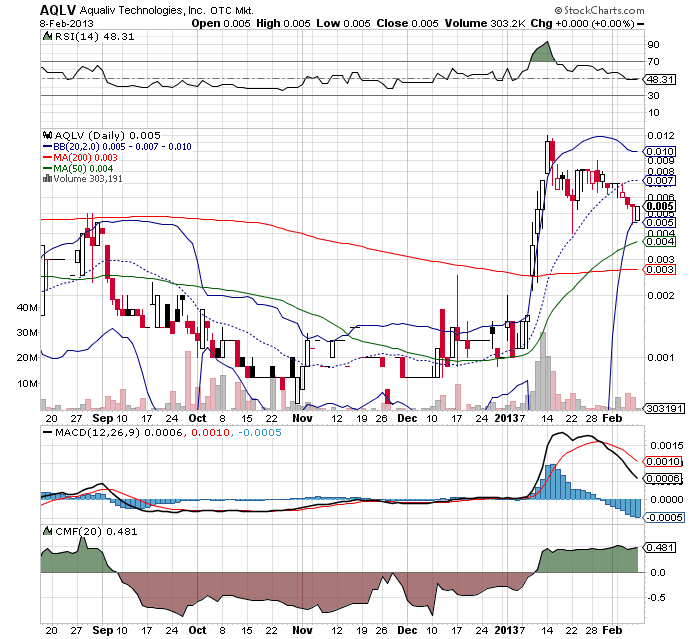The image size is (700, 639).
Task: Click the 8-Feb-2013 date label
Action: pyautogui.click(x=67, y=23)
